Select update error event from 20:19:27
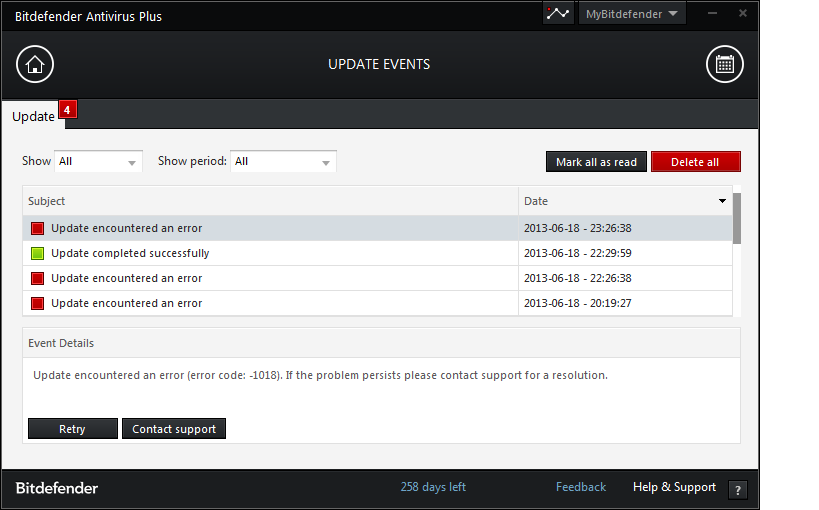This screenshot has width=819, height=510. (377, 304)
